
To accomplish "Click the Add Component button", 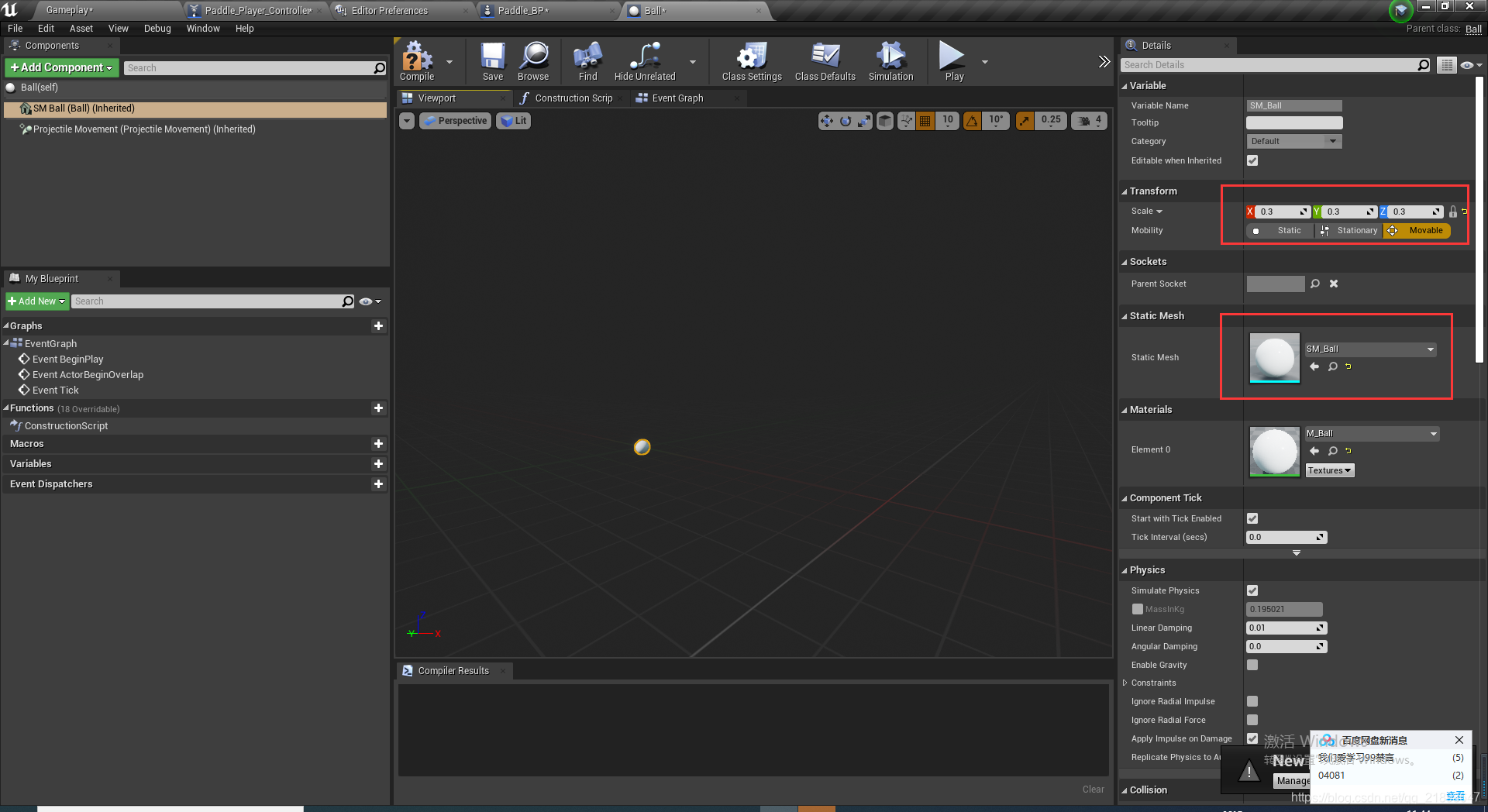I will 61,67.
